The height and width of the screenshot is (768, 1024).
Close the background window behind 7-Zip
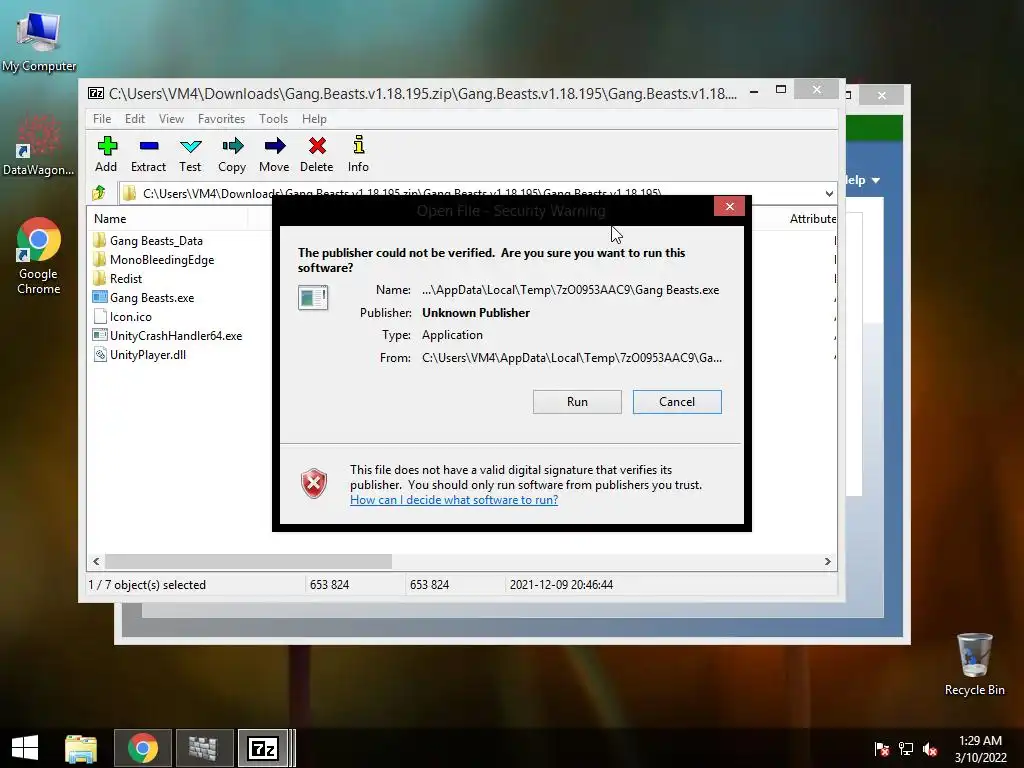[x=882, y=95]
